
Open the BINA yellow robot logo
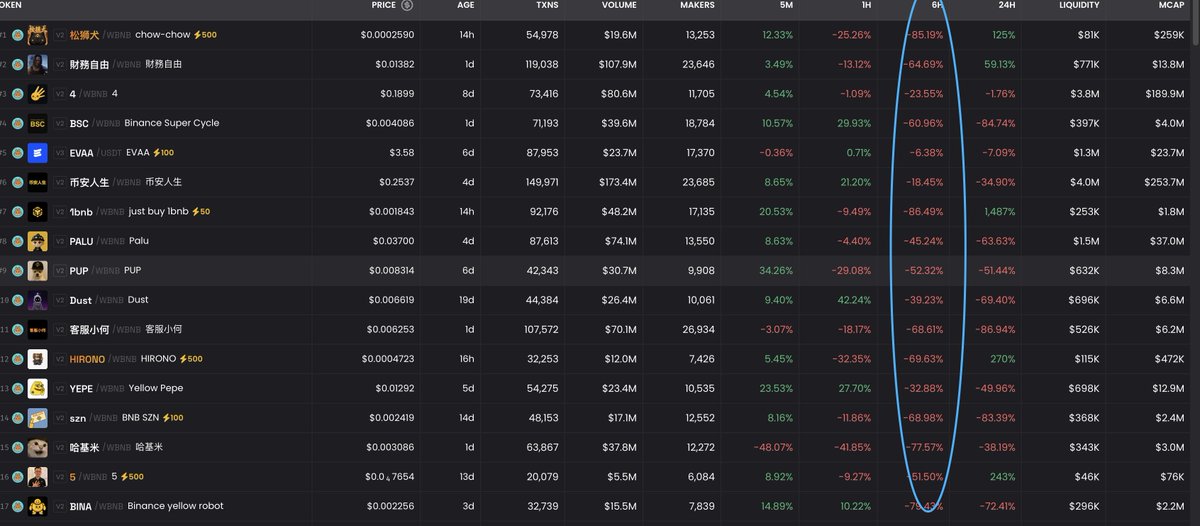pyautogui.click(x=37, y=506)
